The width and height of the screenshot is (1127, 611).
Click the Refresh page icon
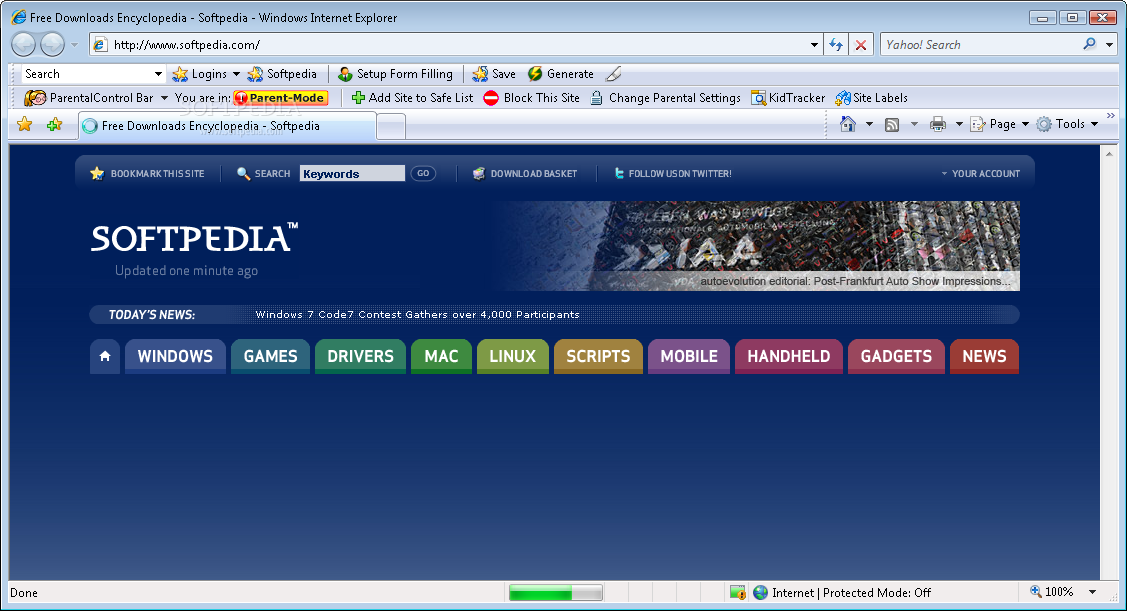click(836, 45)
